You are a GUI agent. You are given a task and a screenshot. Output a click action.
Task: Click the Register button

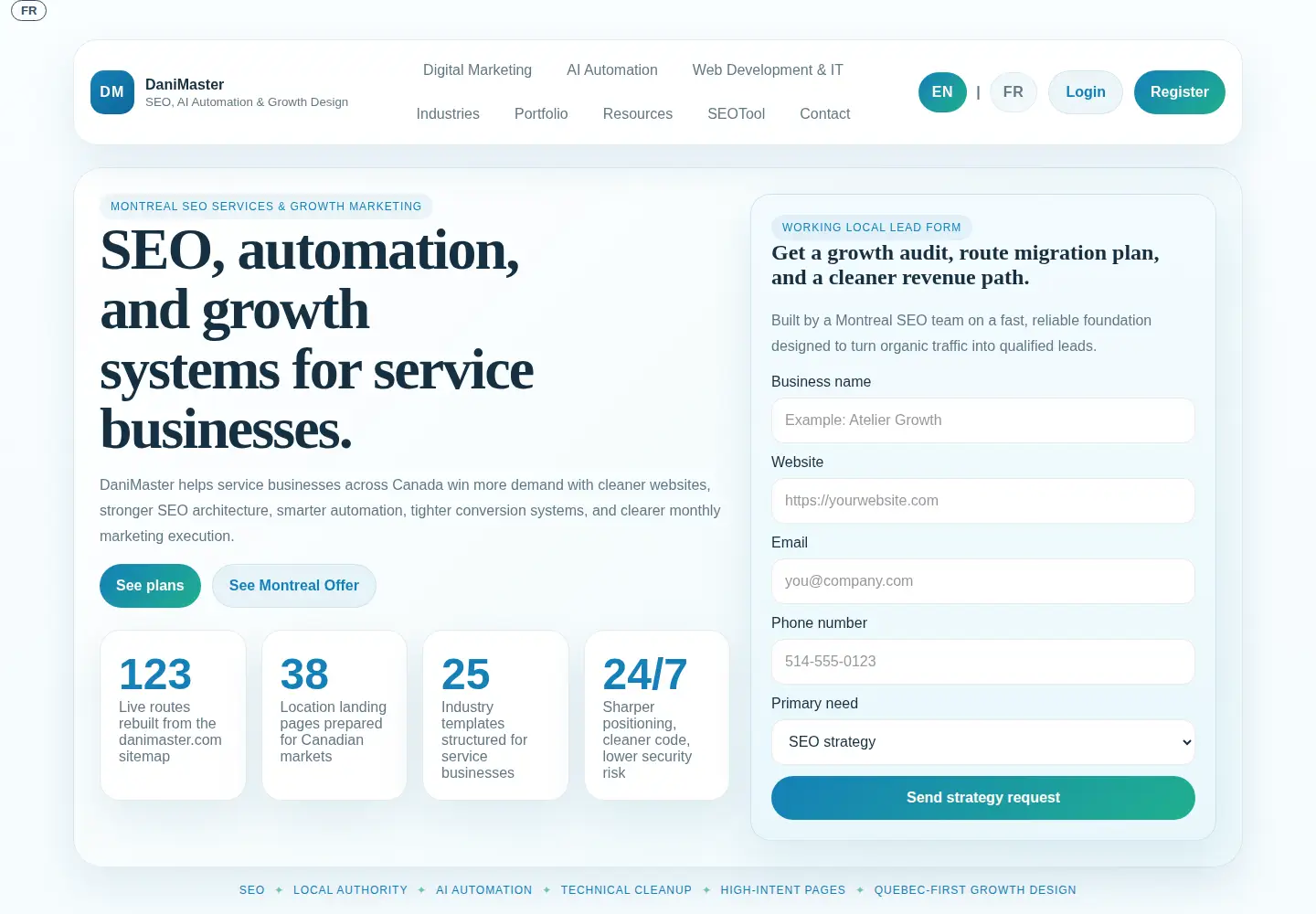click(1180, 92)
